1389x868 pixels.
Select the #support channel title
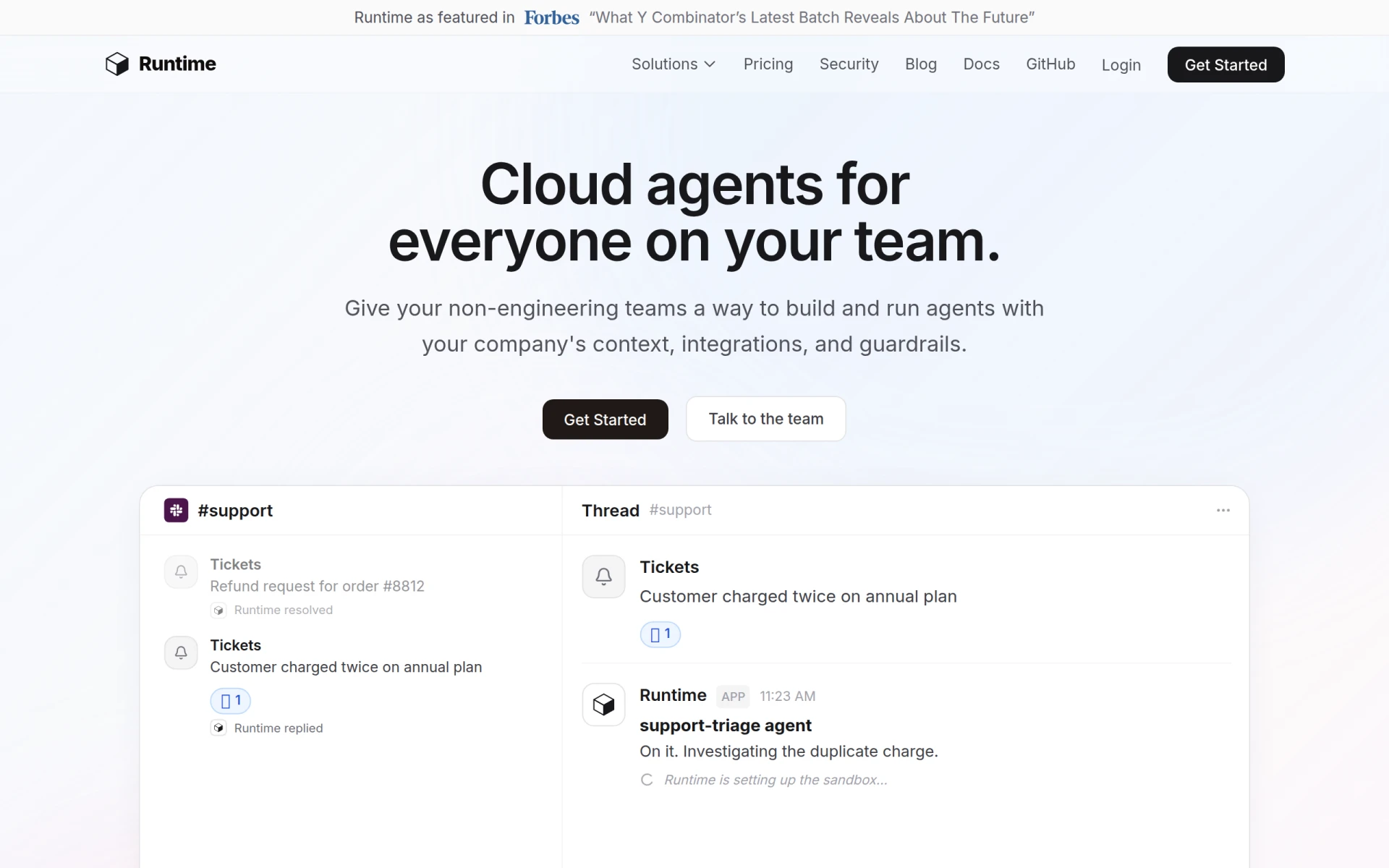click(x=235, y=511)
